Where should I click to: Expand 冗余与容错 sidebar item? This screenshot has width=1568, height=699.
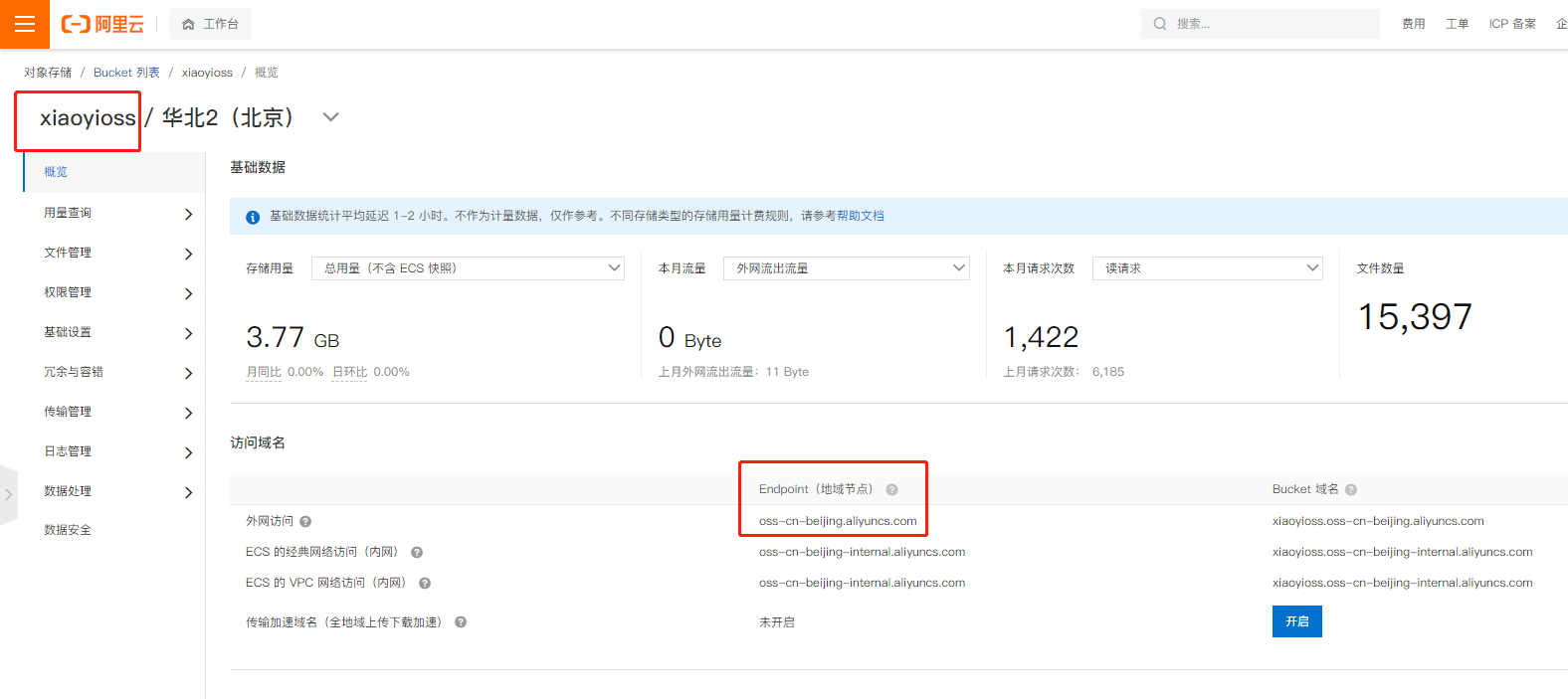tap(114, 372)
